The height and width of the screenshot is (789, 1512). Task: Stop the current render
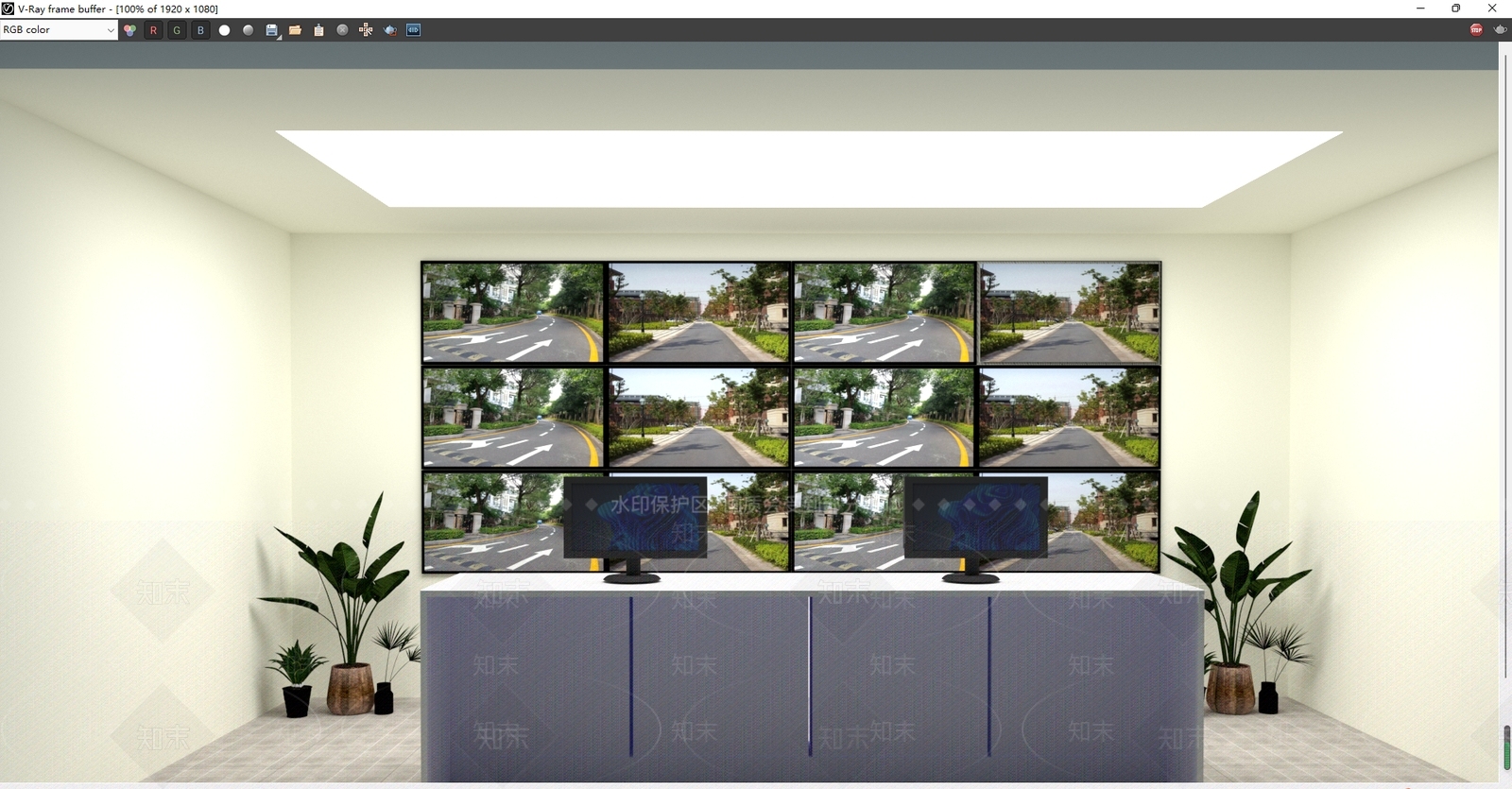[x=1476, y=30]
